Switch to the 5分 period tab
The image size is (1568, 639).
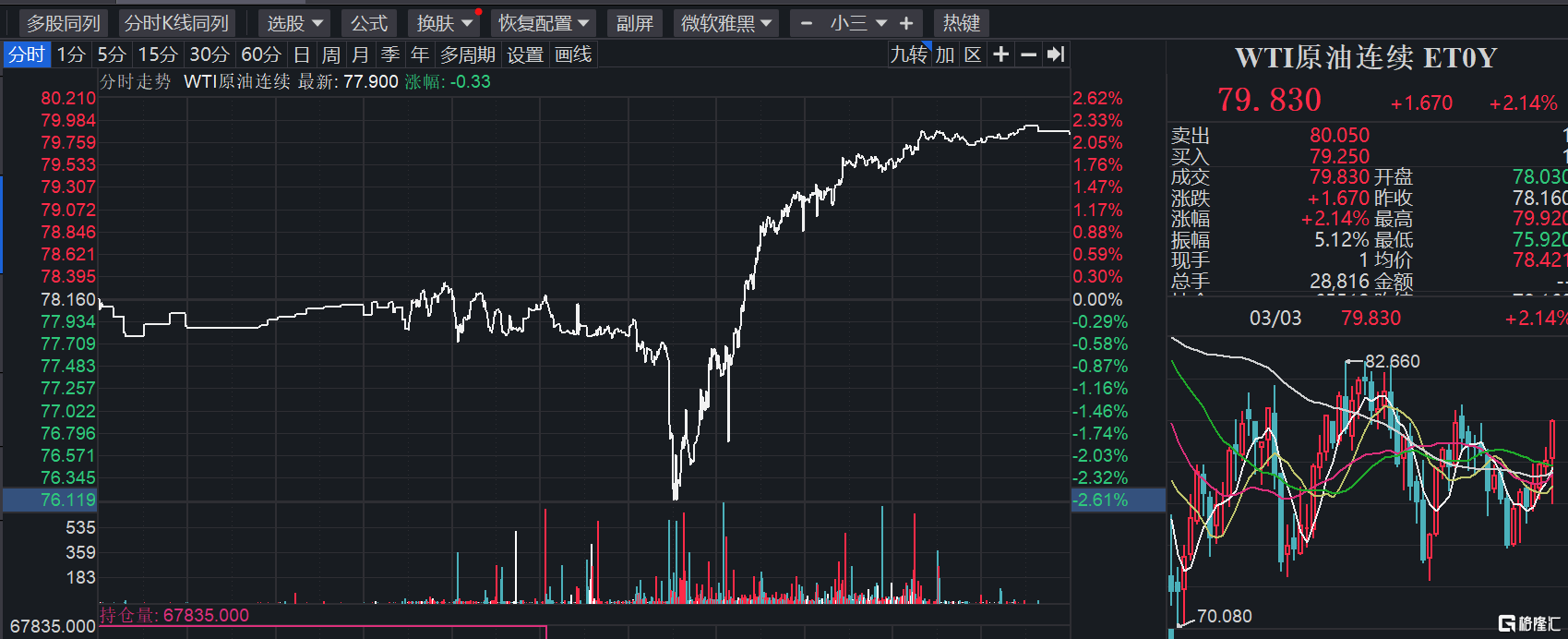pos(112,54)
